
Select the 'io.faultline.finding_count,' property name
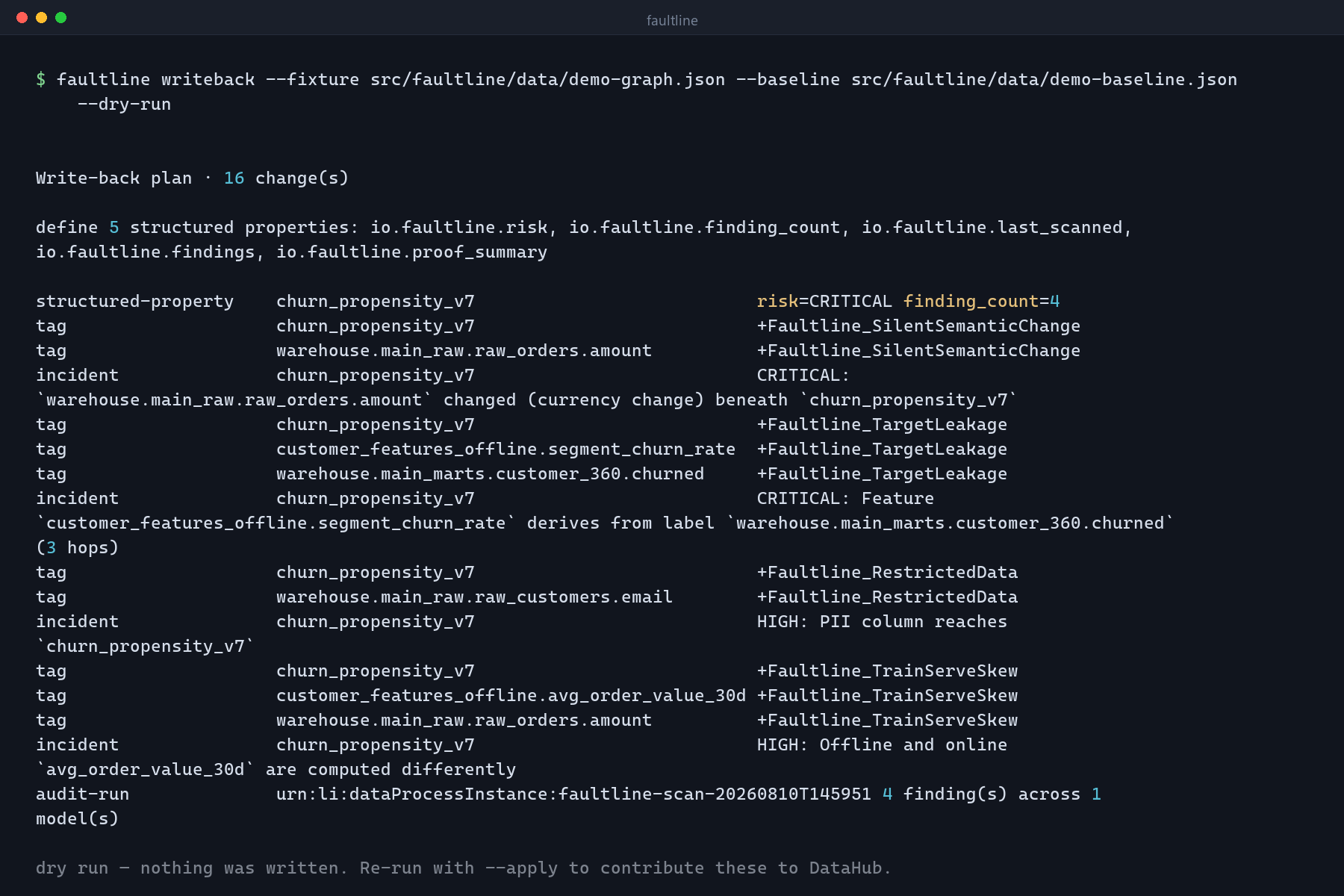click(710, 227)
